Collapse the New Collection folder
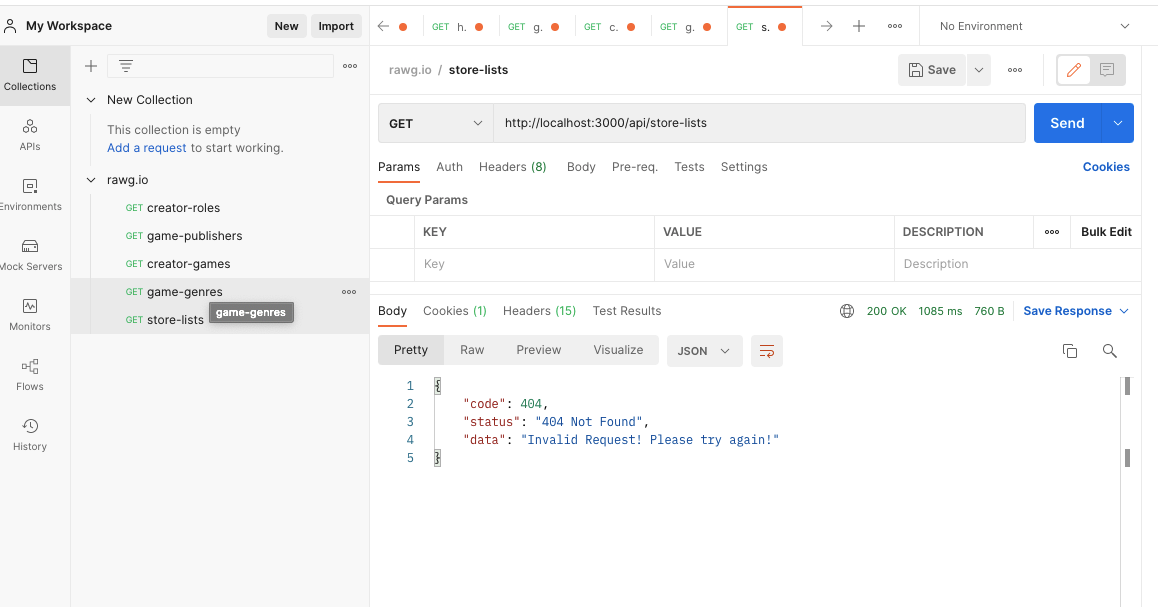The height and width of the screenshot is (607, 1158). pyautogui.click(x=91, y=100)
